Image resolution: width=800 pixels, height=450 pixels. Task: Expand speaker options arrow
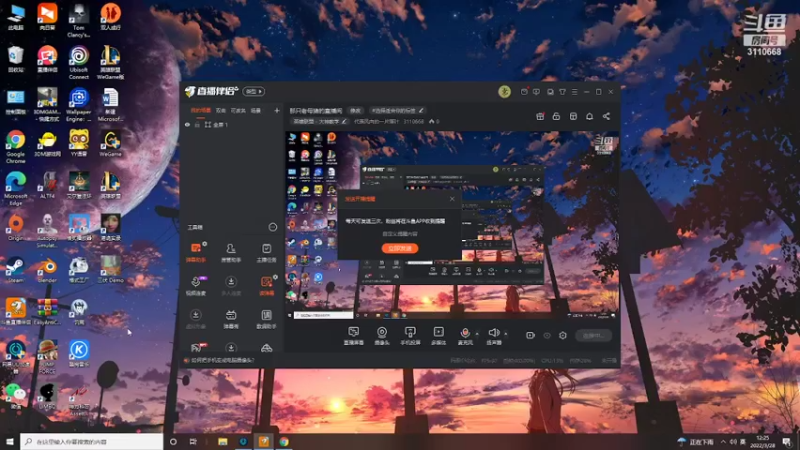click(x=506, y=334)
